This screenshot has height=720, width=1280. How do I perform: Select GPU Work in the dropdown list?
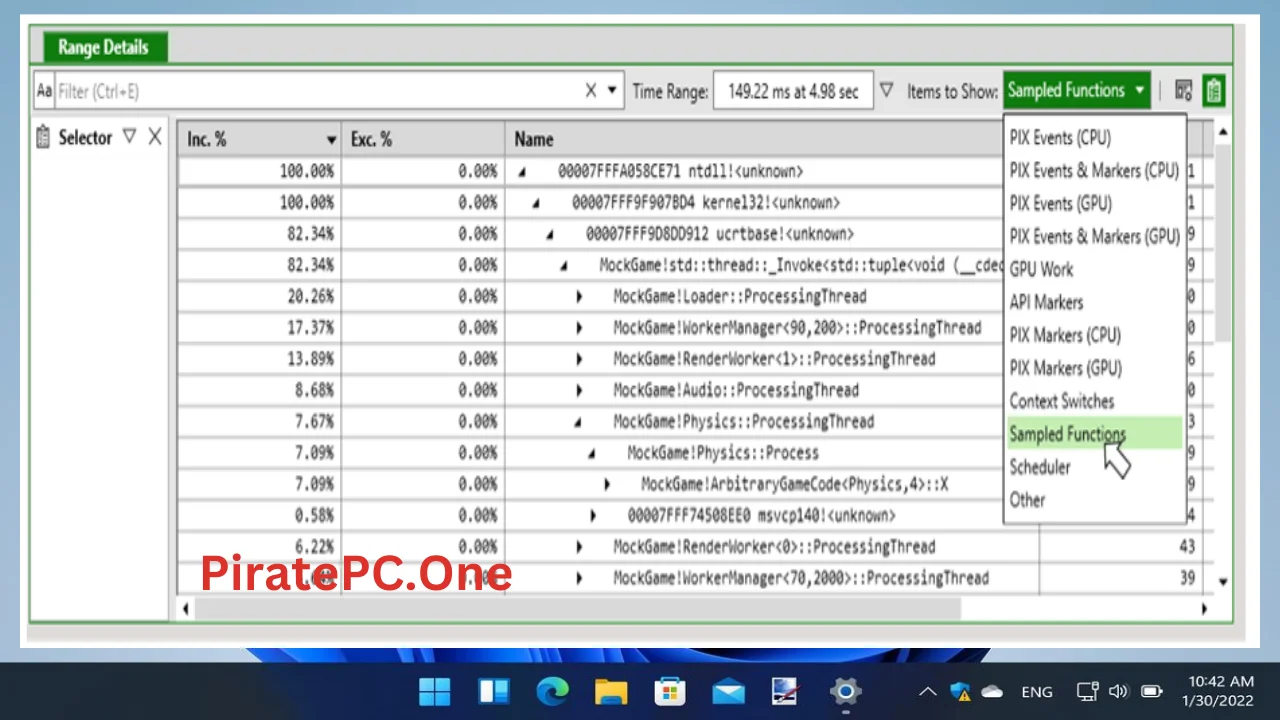point(1041,269)
